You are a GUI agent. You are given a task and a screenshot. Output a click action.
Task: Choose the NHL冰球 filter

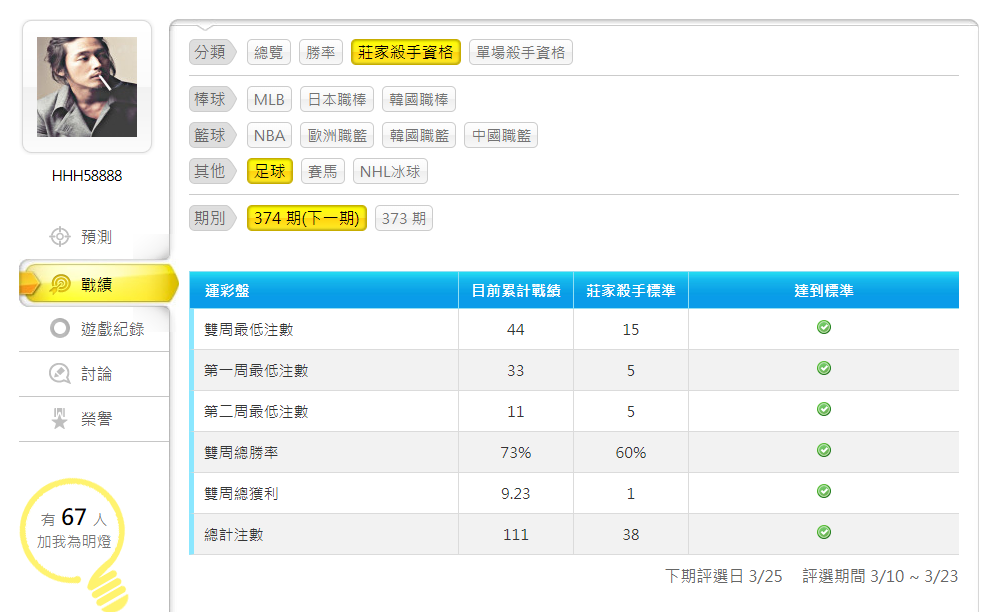click(x=390, y=171)
